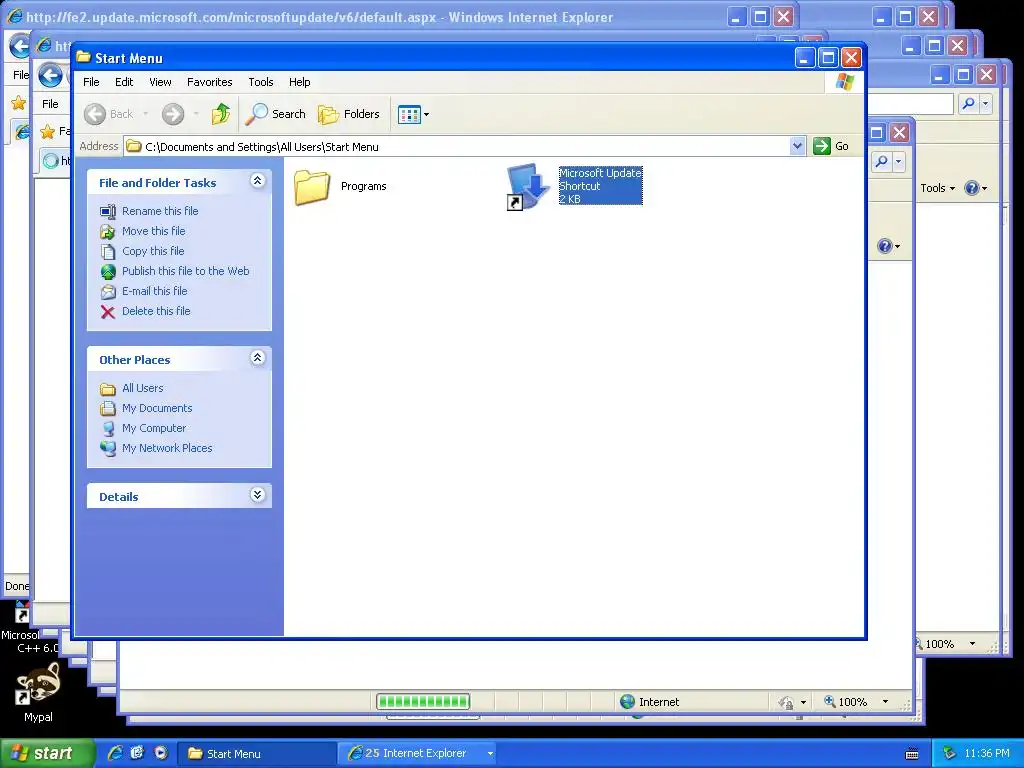Click the IE search magnifier button
1024x768 pixels.
(x=969, y=103)
